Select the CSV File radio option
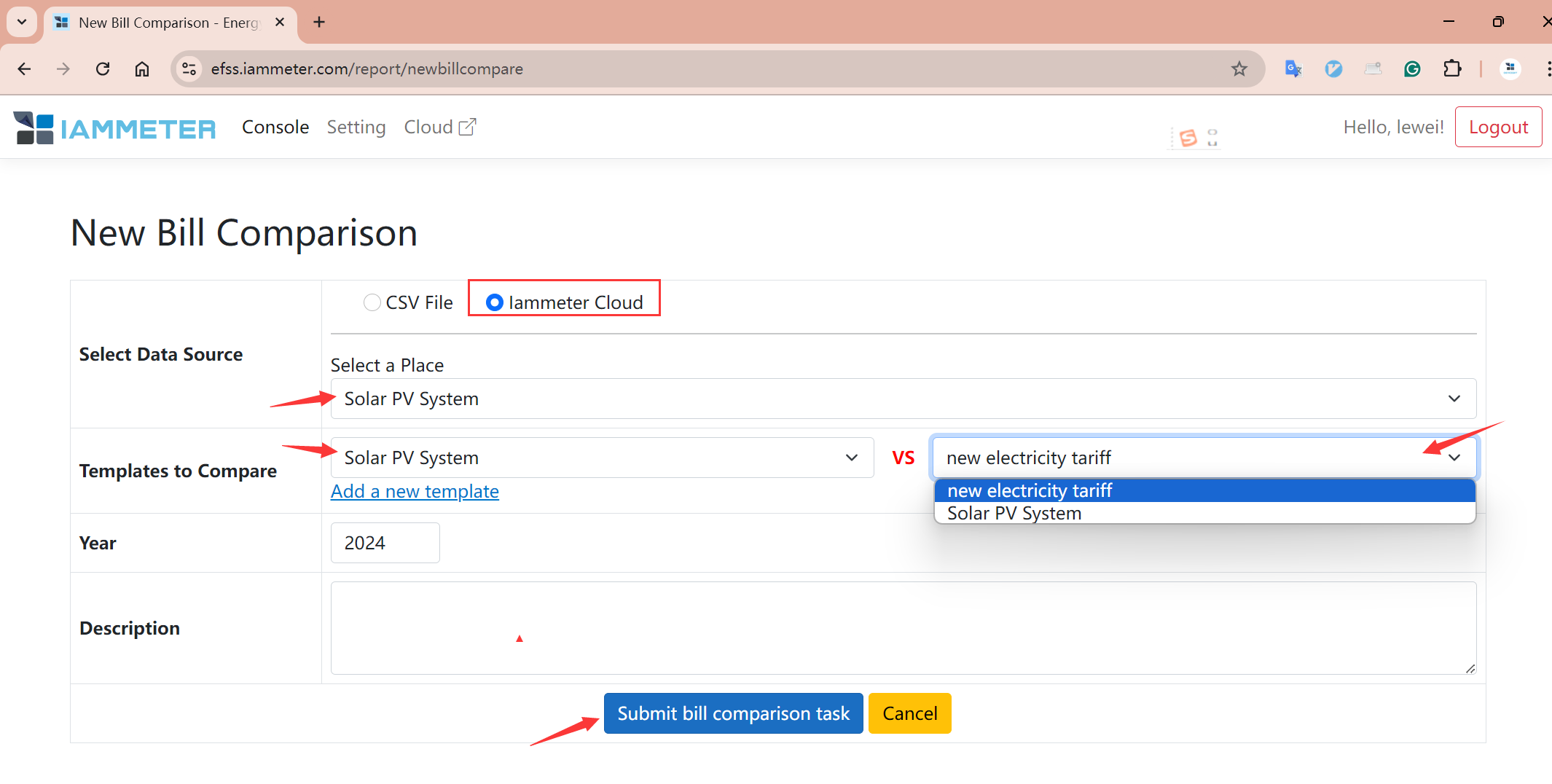The width and height of the screenshot is (1552, 784). point(372,302)
